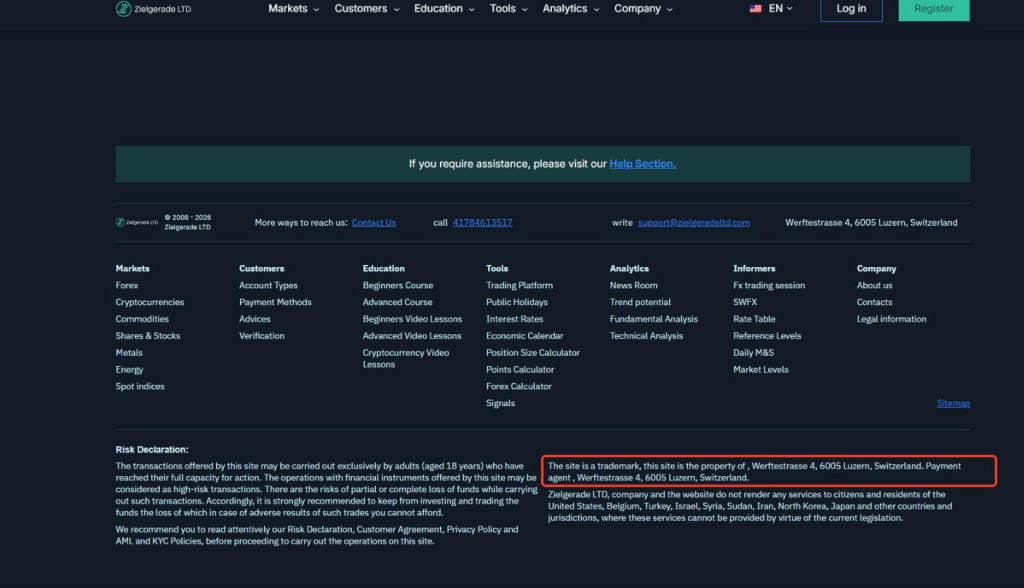Image resolution: width=1024 pixels, height=588 pixels.
Task: Open Shares & Stocks footer link
Action: pyautogui.click(x=148, y=336)
